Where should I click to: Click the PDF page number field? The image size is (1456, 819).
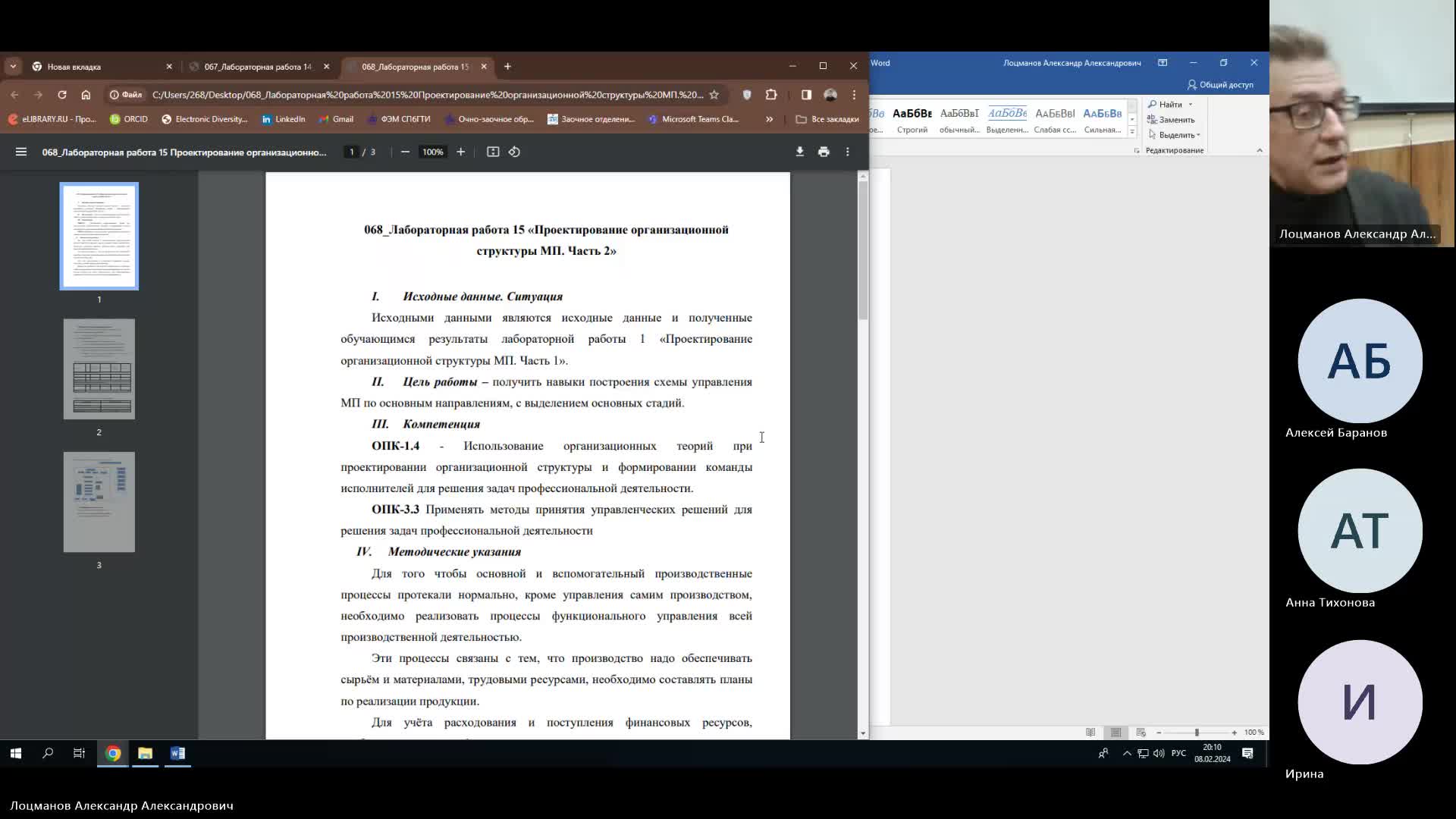[x=351, y=152]
